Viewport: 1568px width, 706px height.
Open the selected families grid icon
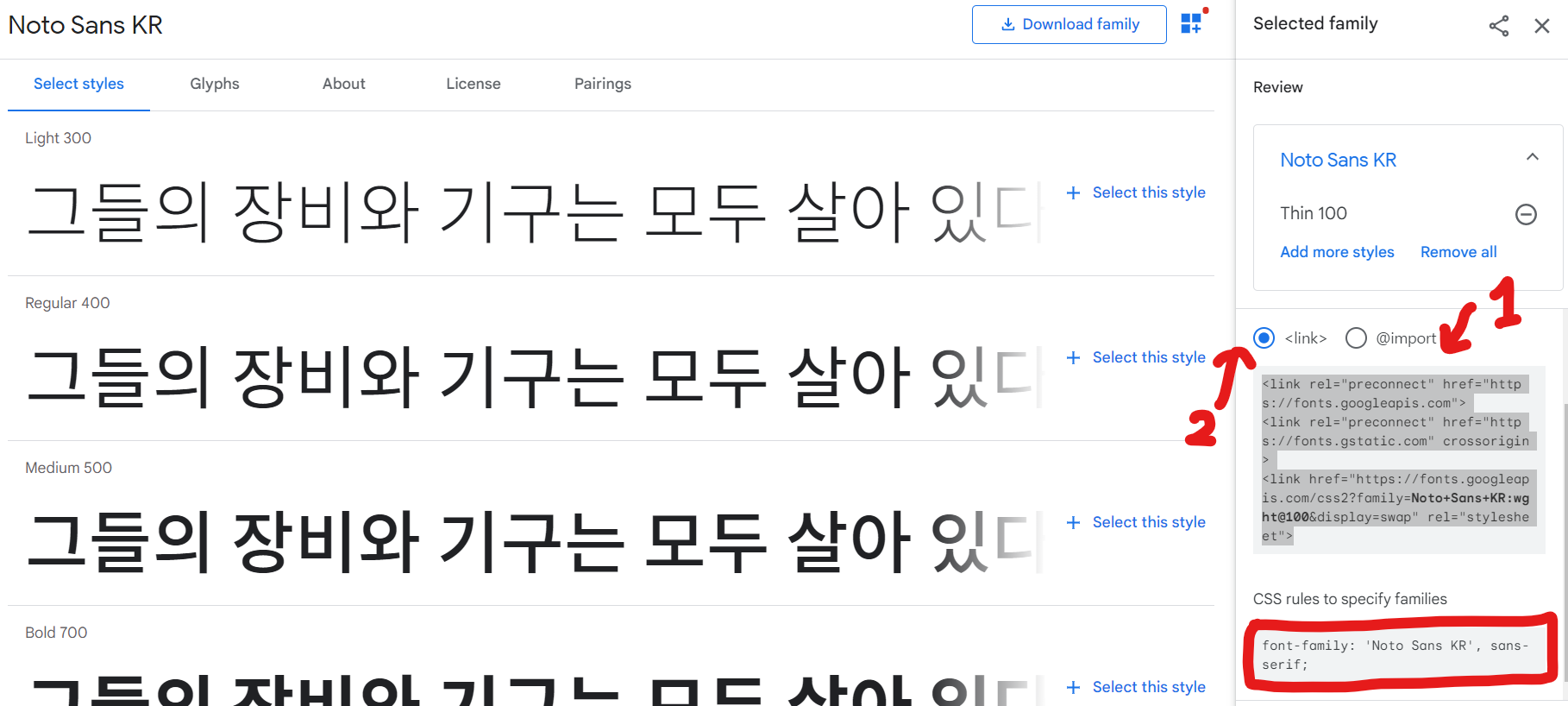(1191, 23)
